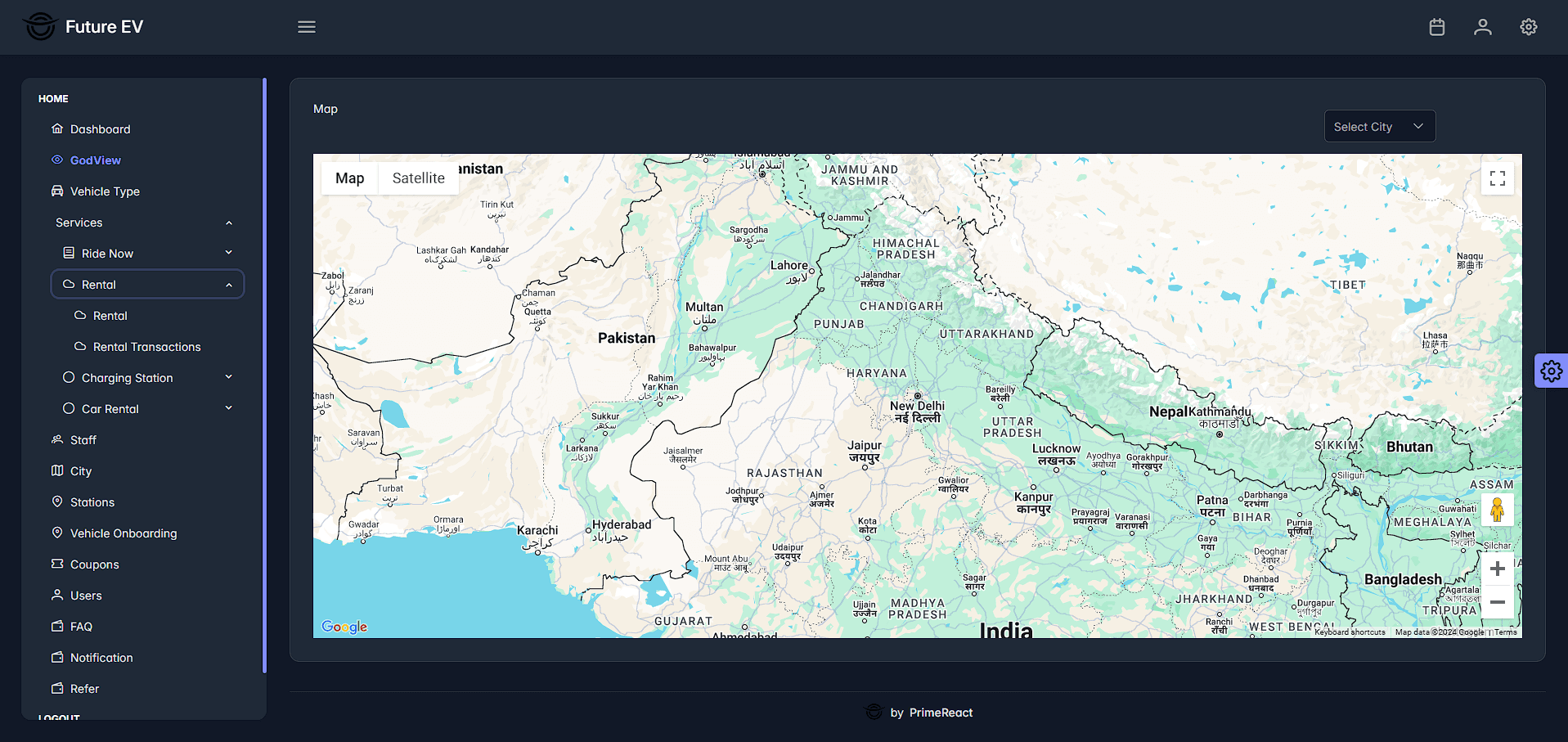Image resolution: width=1568 pixels, height=742 pixels.
Task: Click the Notification folder icon
Action: click(x=57, y=657)
